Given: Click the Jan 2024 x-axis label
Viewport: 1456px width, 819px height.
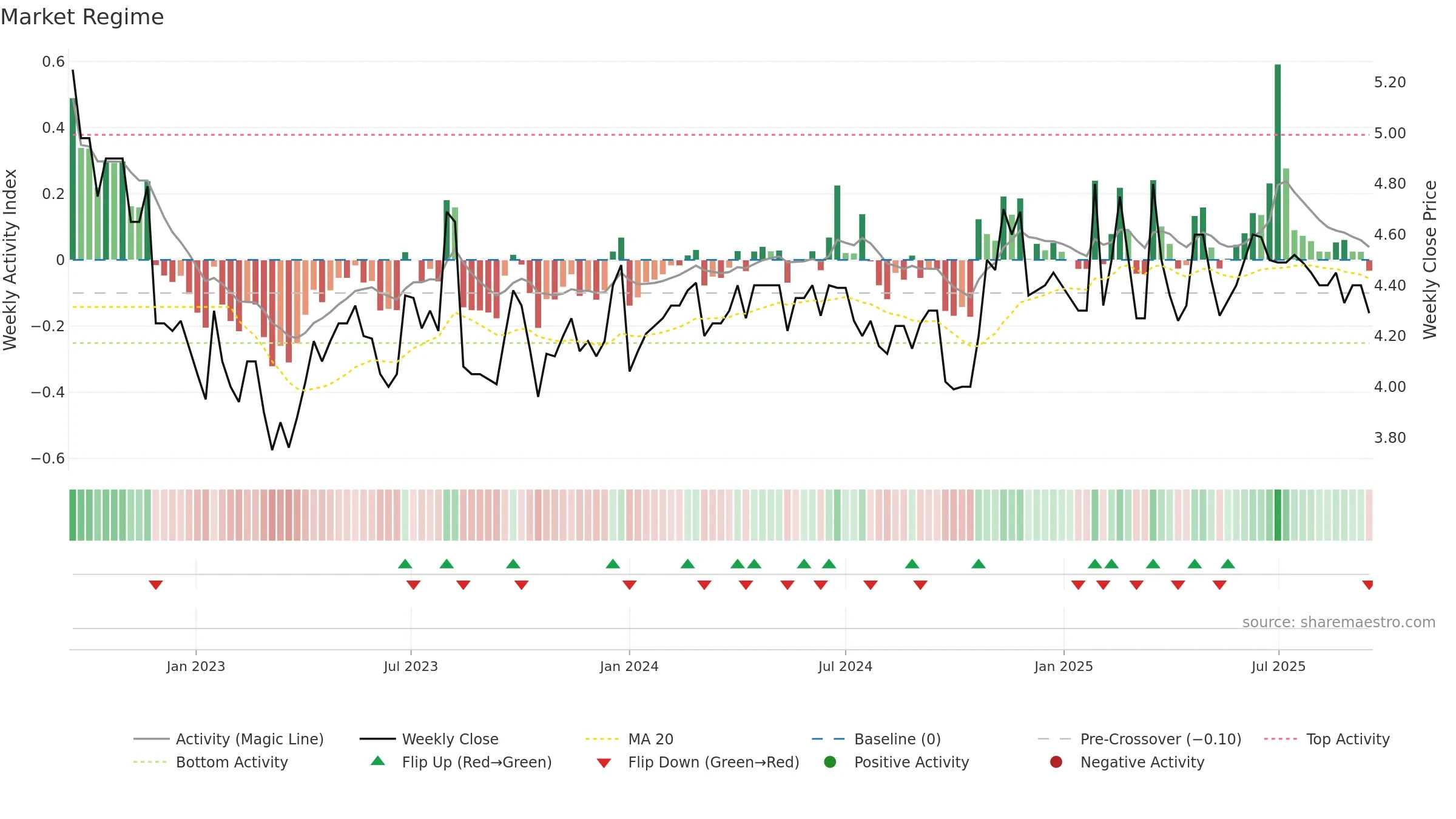Looking at the screenshot, I should (x=629, y=666).
